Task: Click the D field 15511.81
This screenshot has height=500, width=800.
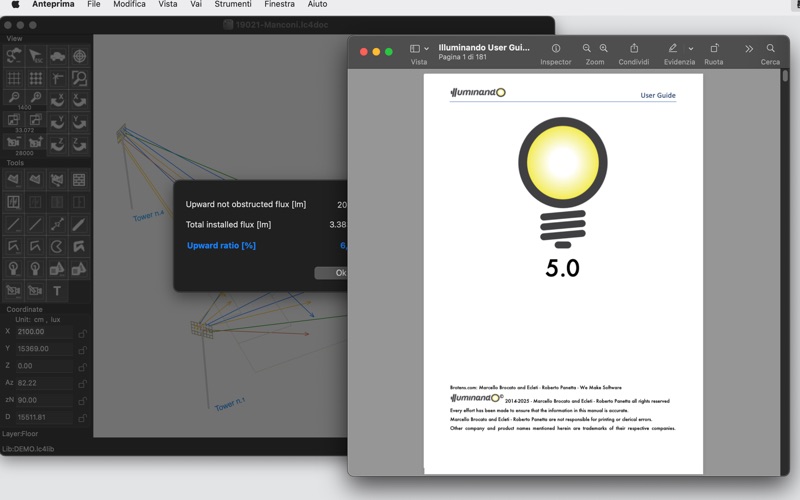Action: (x=44, y=417)
